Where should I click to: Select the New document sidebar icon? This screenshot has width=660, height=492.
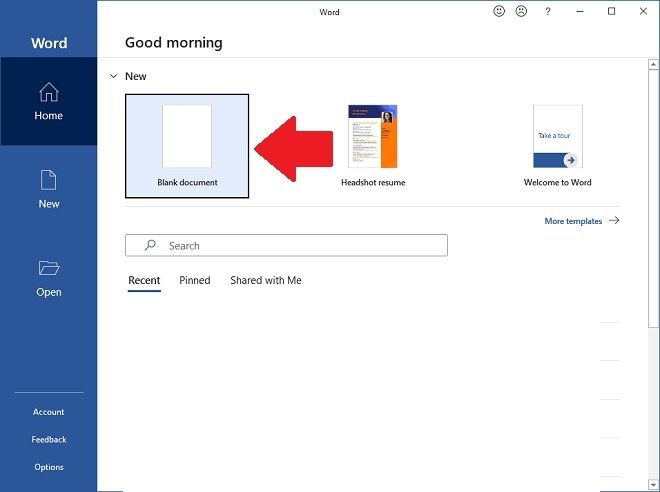tap(48, 180)
